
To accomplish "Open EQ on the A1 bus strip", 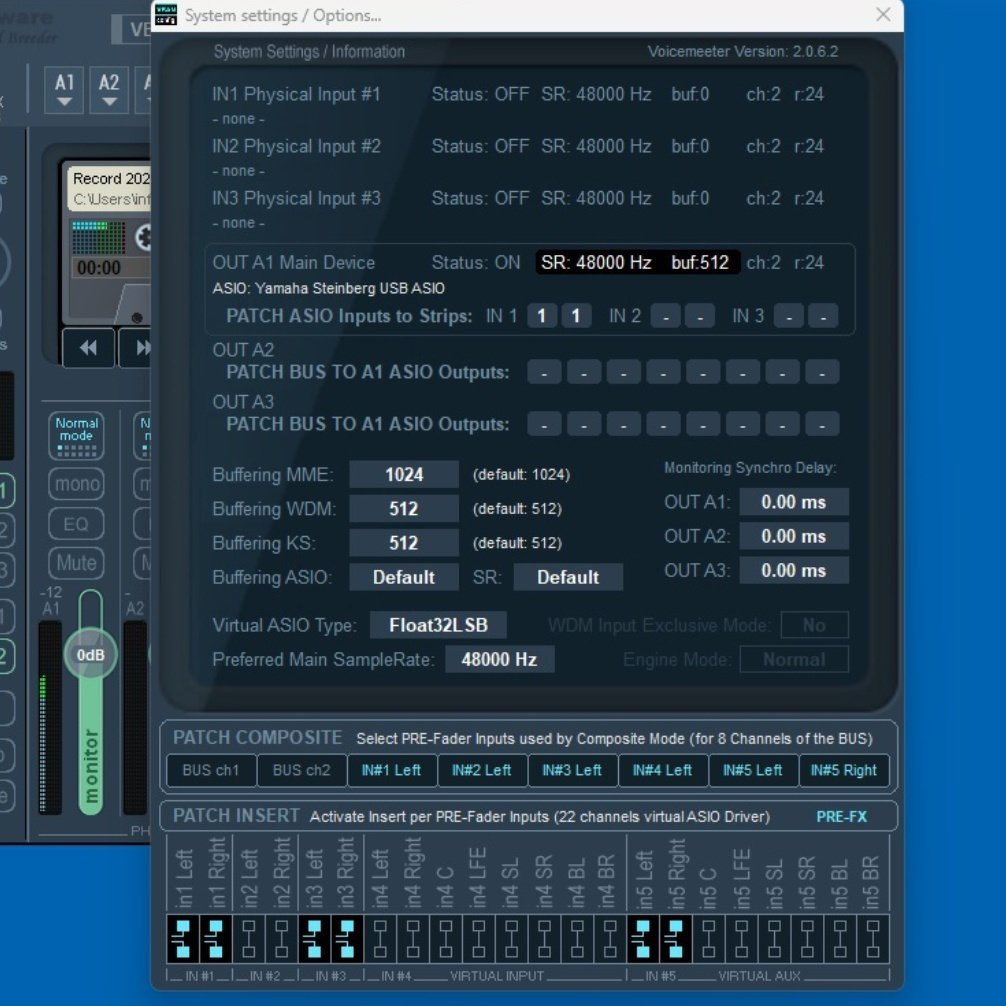I will click(x=76, y=524).
